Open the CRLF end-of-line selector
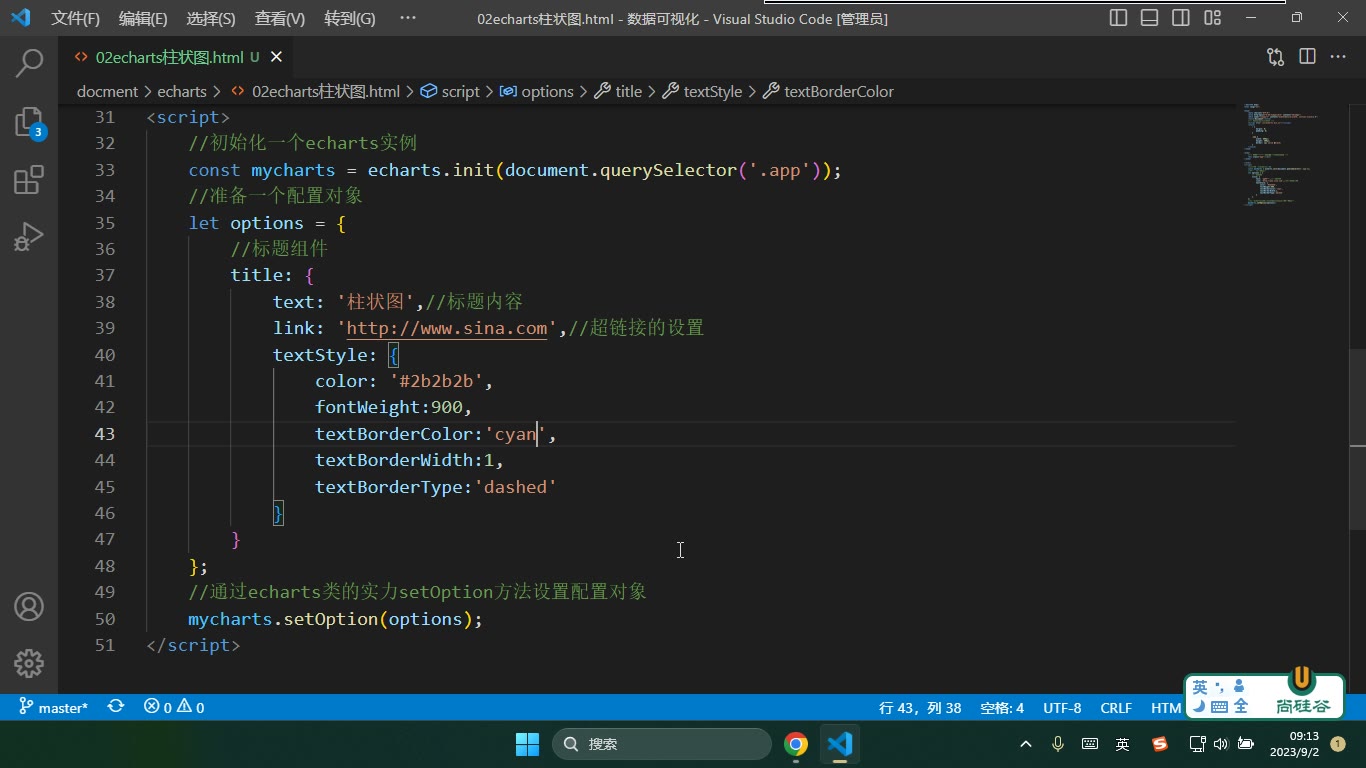 coord(1116,707)
